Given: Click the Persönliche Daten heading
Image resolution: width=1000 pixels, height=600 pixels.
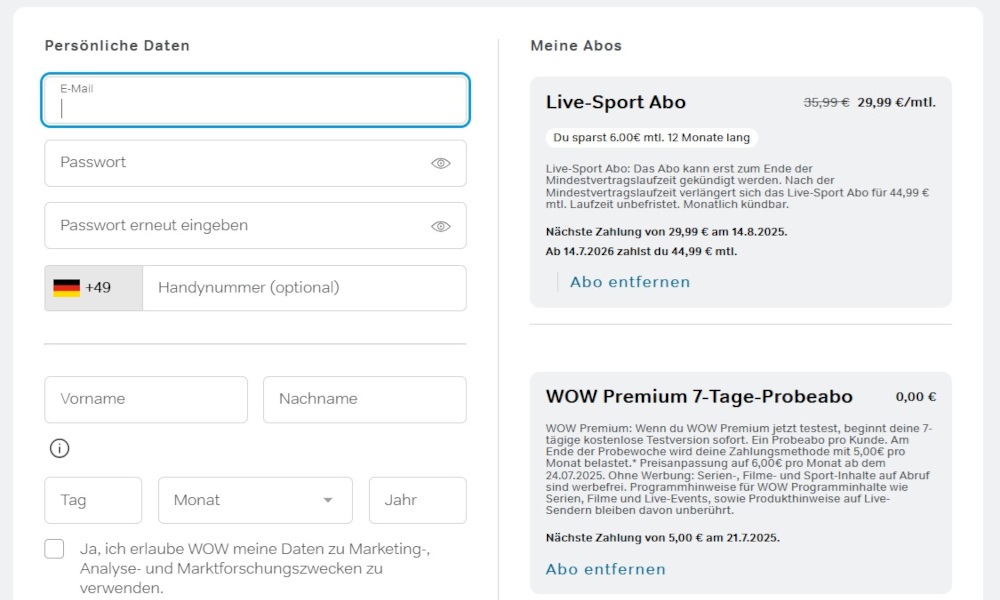Looking at the screenshot, I should tap(117, 46).
